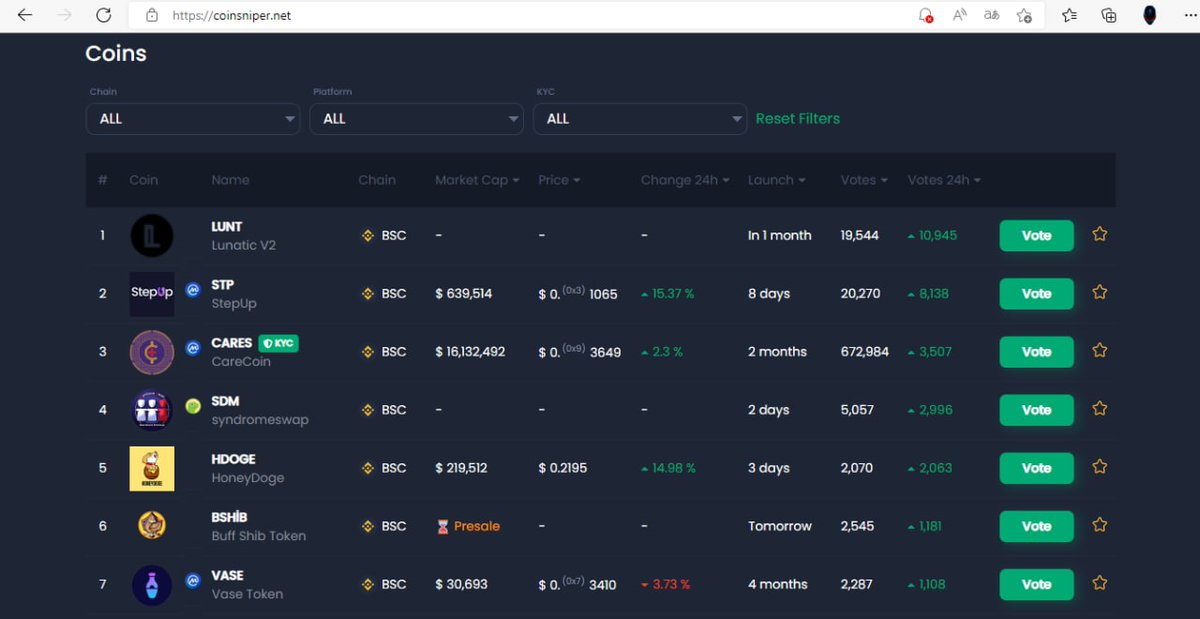Add this page to favorites star icon
Screen dimensions: 1200x619
click(1024, 15)
